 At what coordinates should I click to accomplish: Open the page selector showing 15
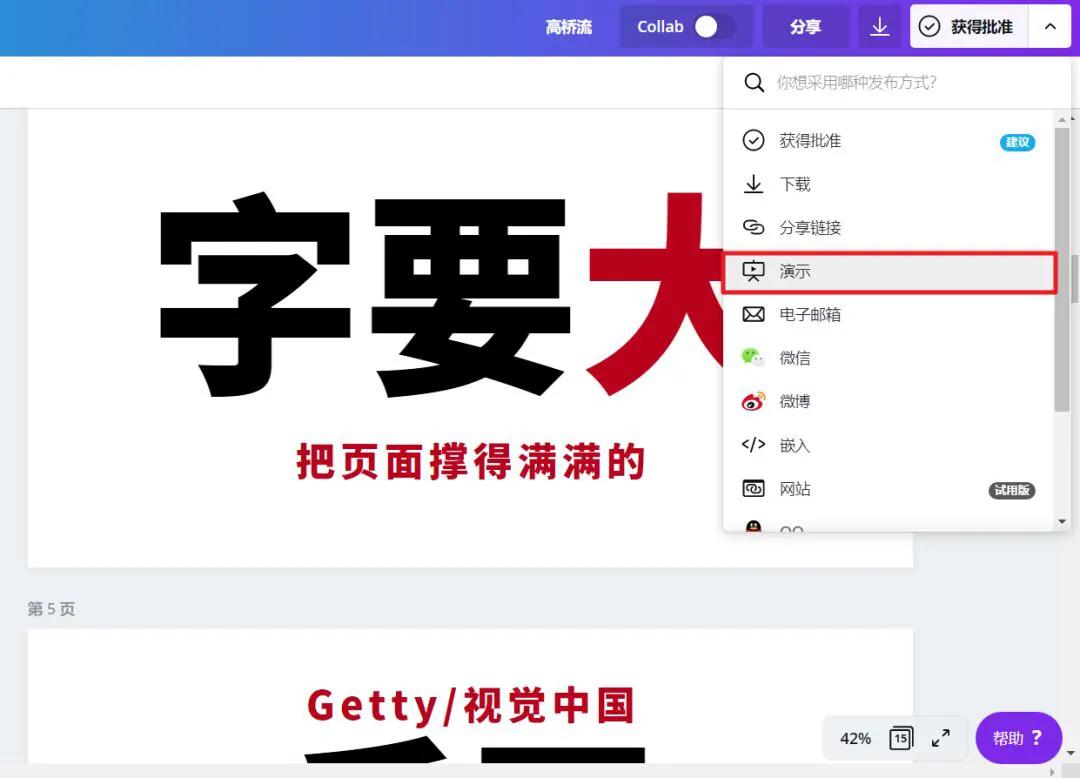pyautogui.click(x=900, y=738)
